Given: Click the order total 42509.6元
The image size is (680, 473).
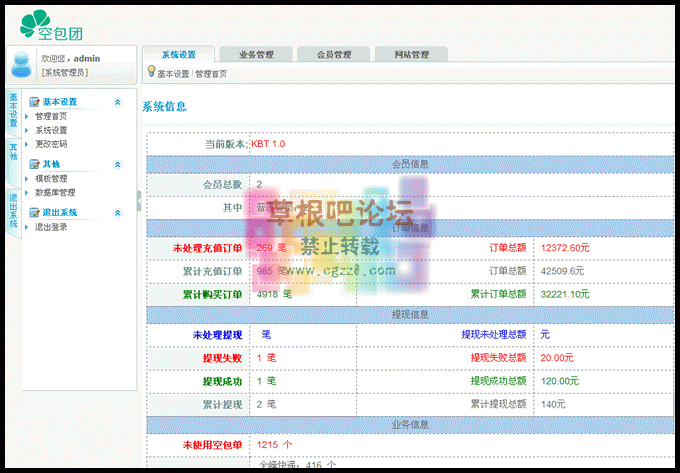Looking at the screenshot, I should tap(562, 271).
